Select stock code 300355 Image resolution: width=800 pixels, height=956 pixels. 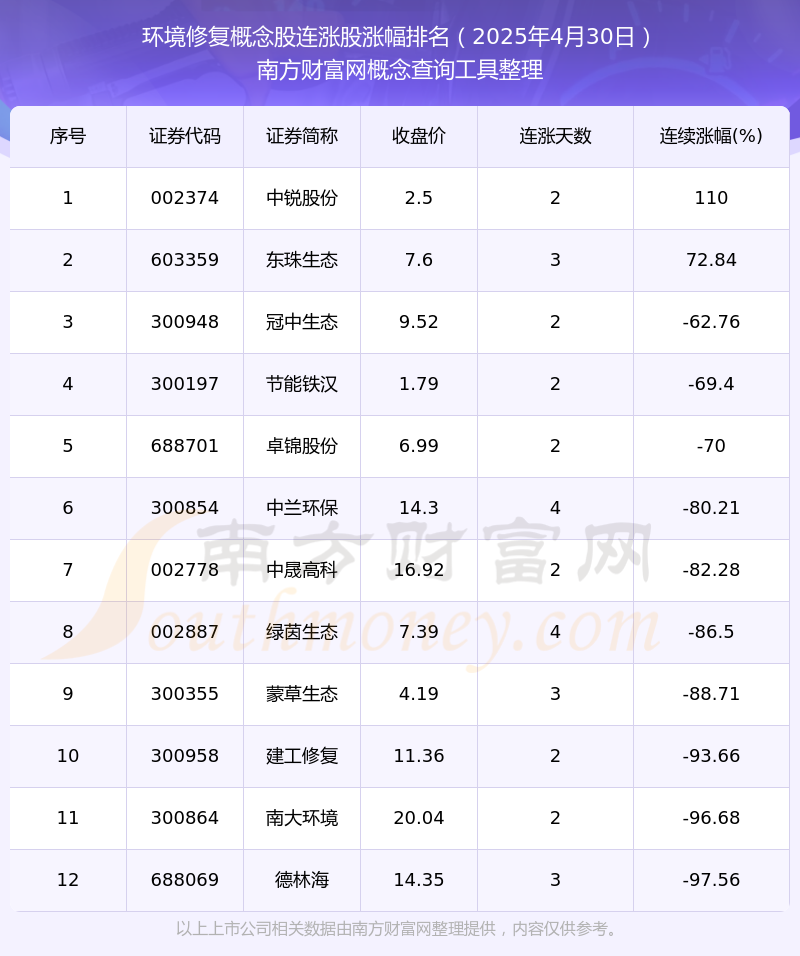(x=185, y=694)
